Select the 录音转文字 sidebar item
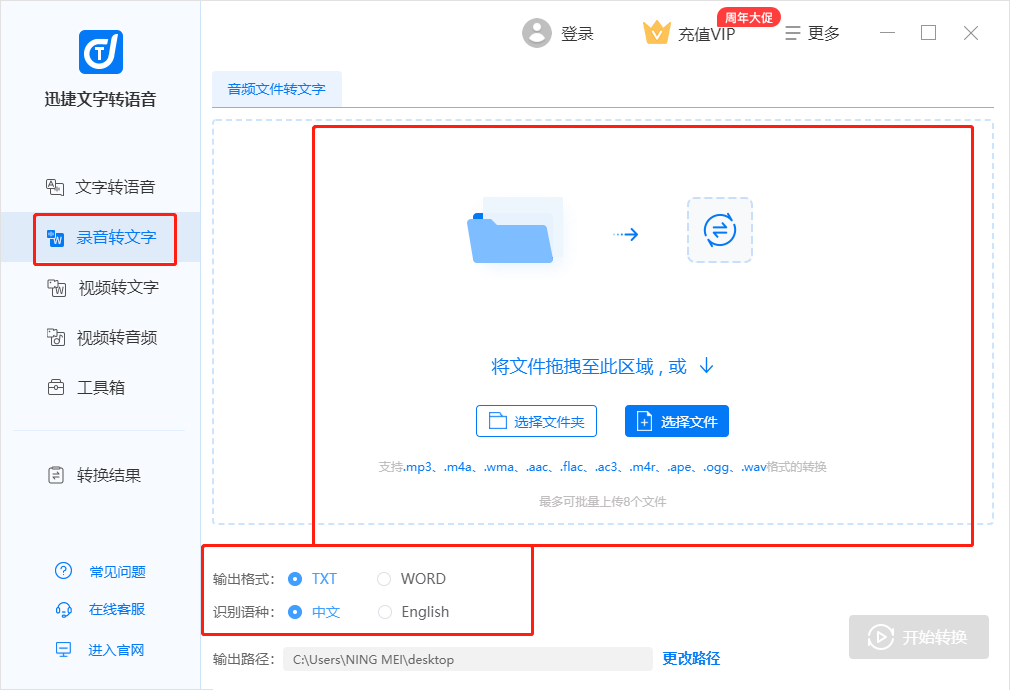The height and width of the screenshot is (690, 1010). click(100, 237)
